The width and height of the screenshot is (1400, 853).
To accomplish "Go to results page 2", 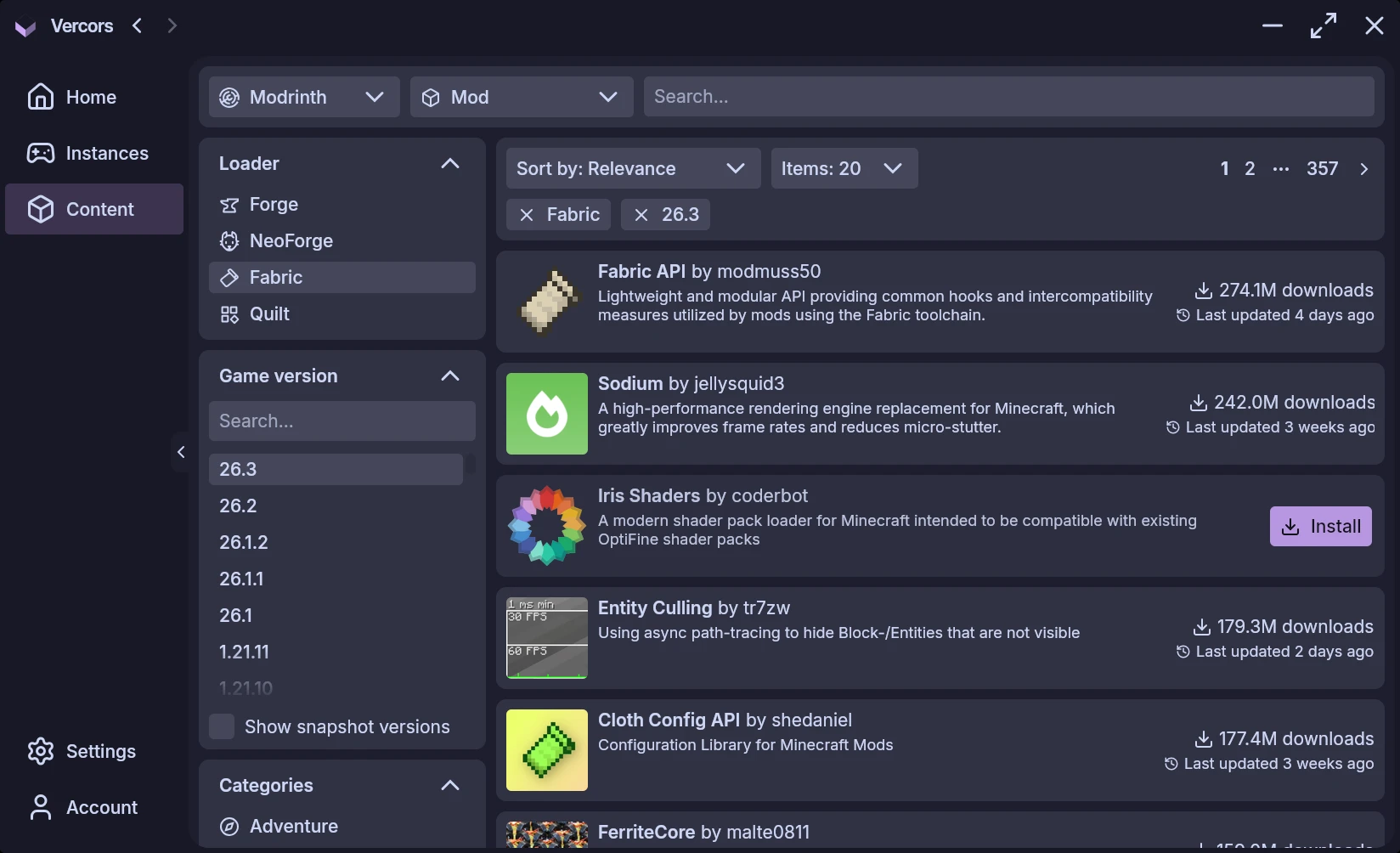I will click(1250, 168).
